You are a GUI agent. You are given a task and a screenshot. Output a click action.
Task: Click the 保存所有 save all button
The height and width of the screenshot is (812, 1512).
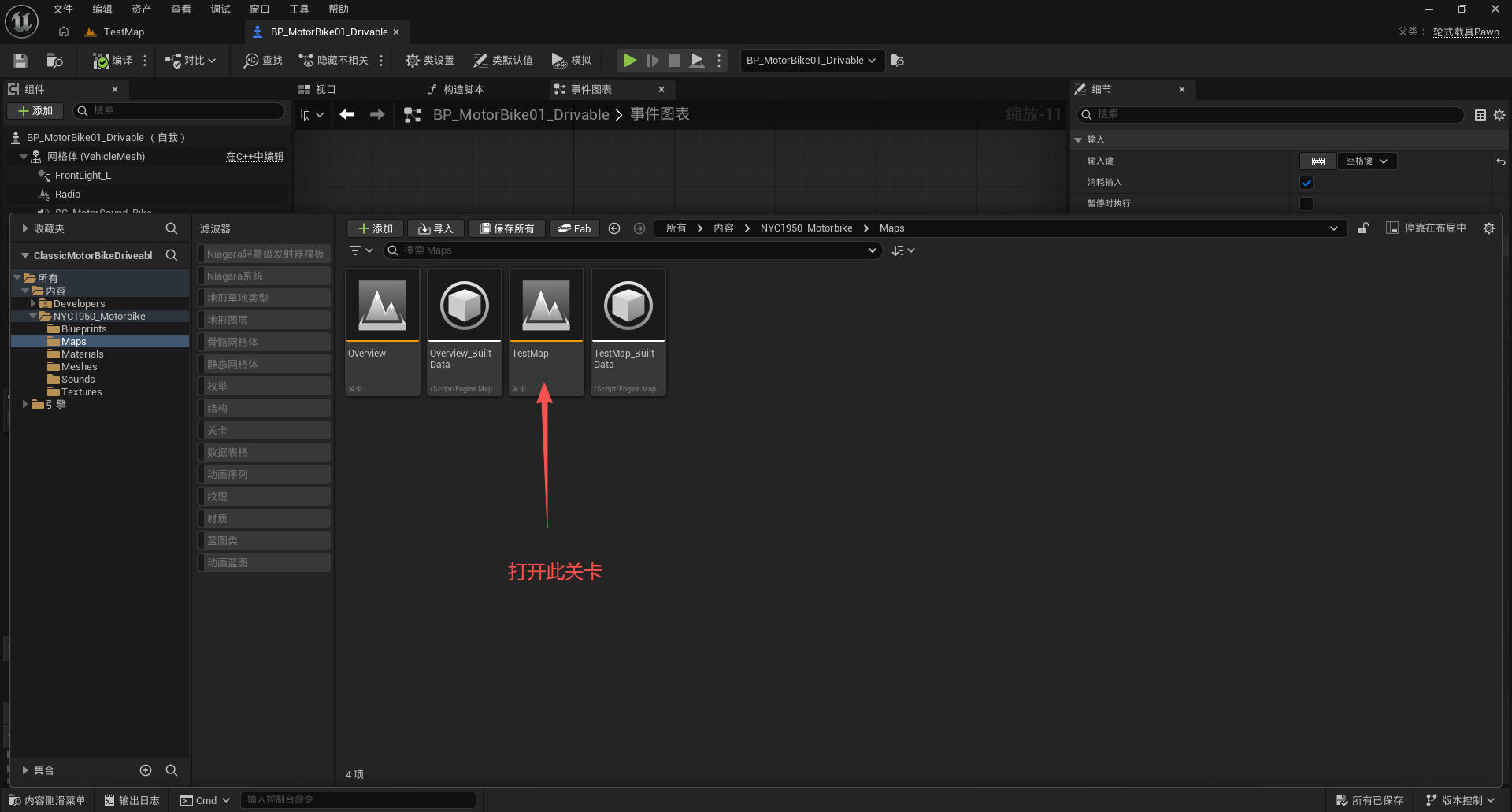[507, 228]
